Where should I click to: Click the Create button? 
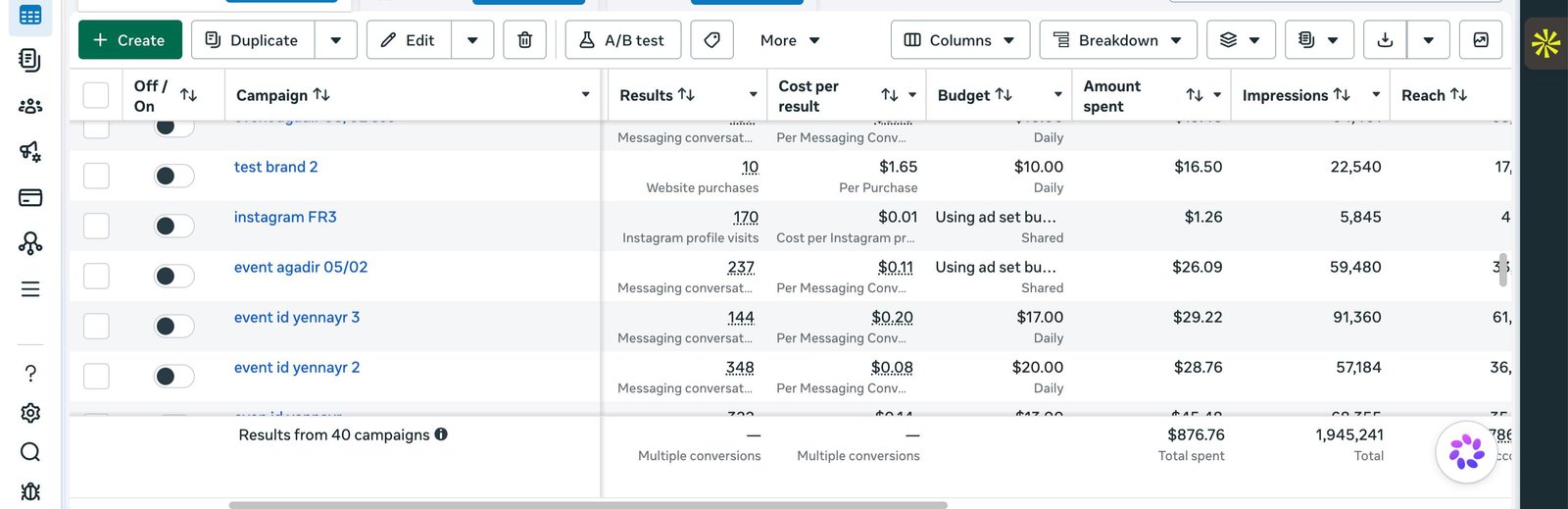[x=130, y=40]
